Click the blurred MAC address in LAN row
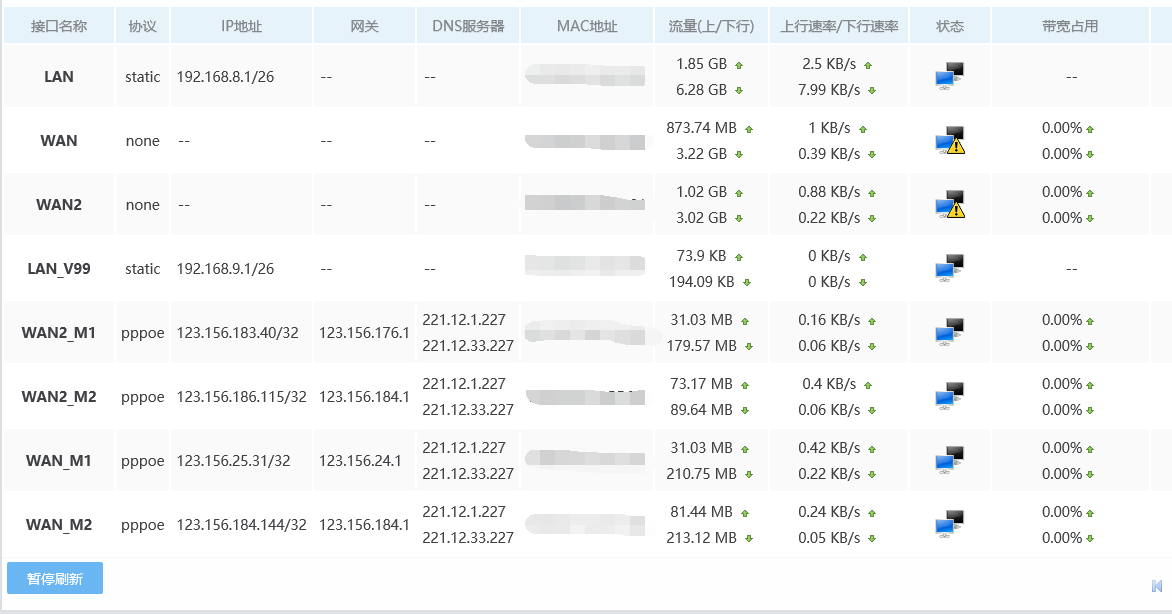The image size is (1172, 614). (x=585, y=75)
